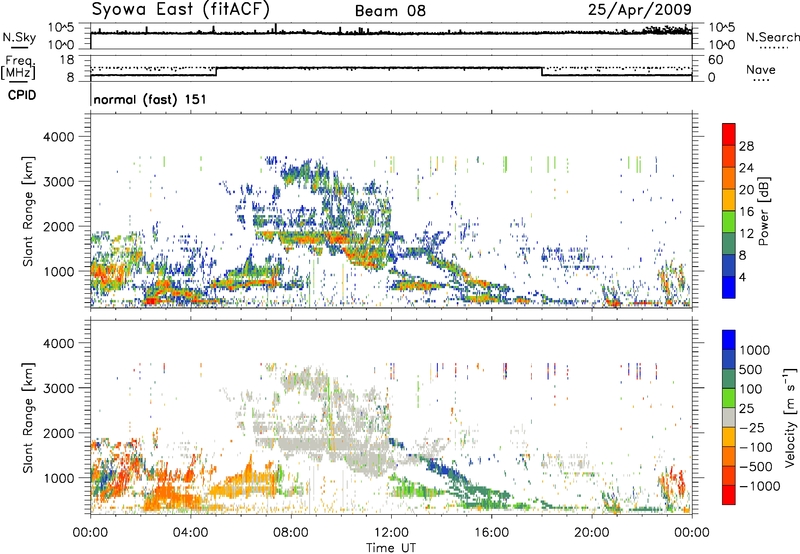Select the gray segment of the Velocity colorbar

pos(729,417)
